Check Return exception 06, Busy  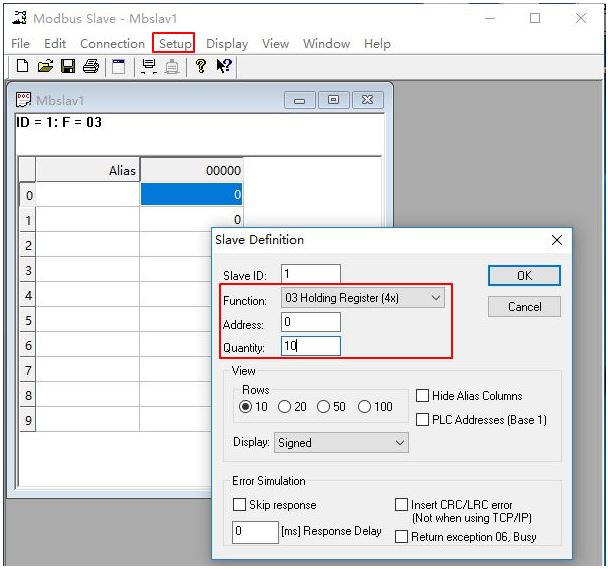401,536
